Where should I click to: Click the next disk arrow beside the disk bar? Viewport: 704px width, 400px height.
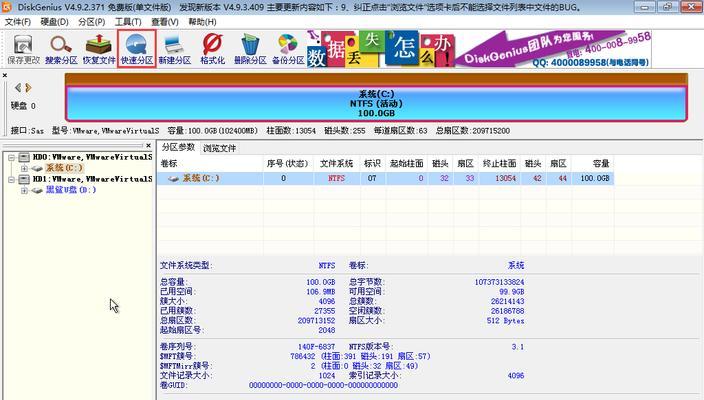pyautogui.click(x=28, y=90)
